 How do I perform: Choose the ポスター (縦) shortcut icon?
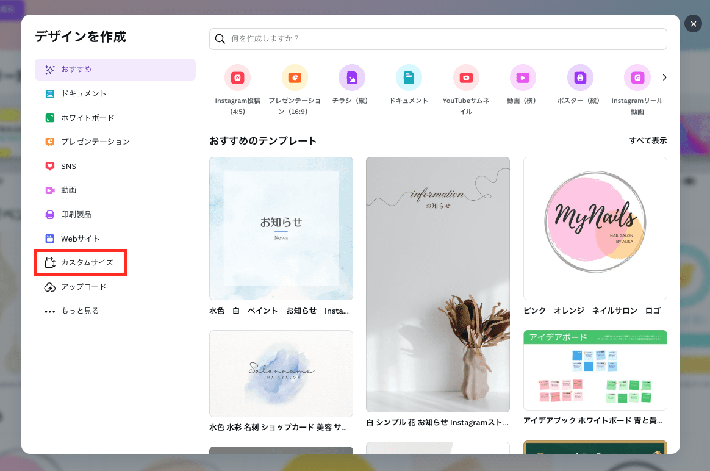tap(580, 78)
